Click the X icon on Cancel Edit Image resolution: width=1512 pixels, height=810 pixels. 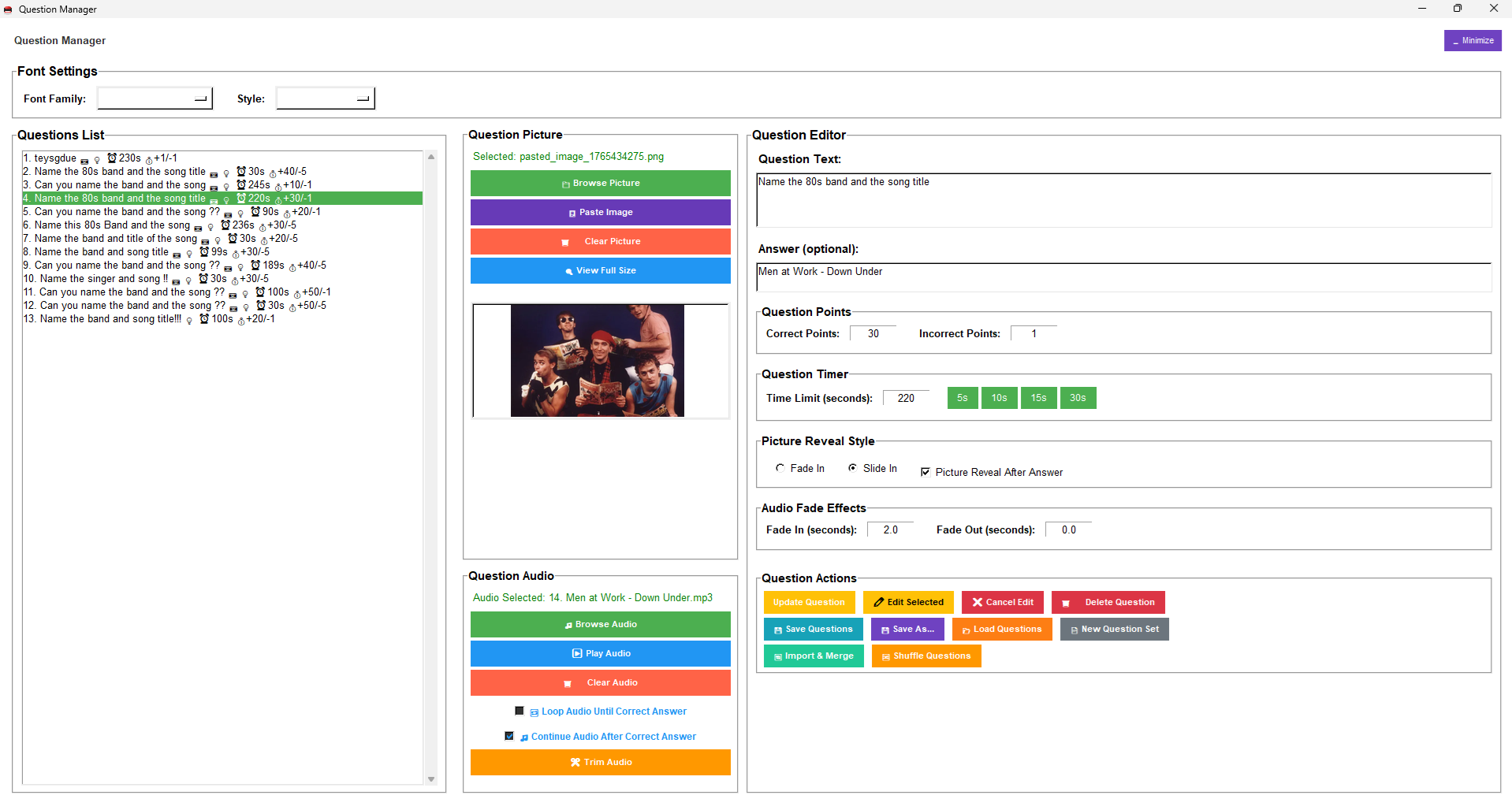978,603
